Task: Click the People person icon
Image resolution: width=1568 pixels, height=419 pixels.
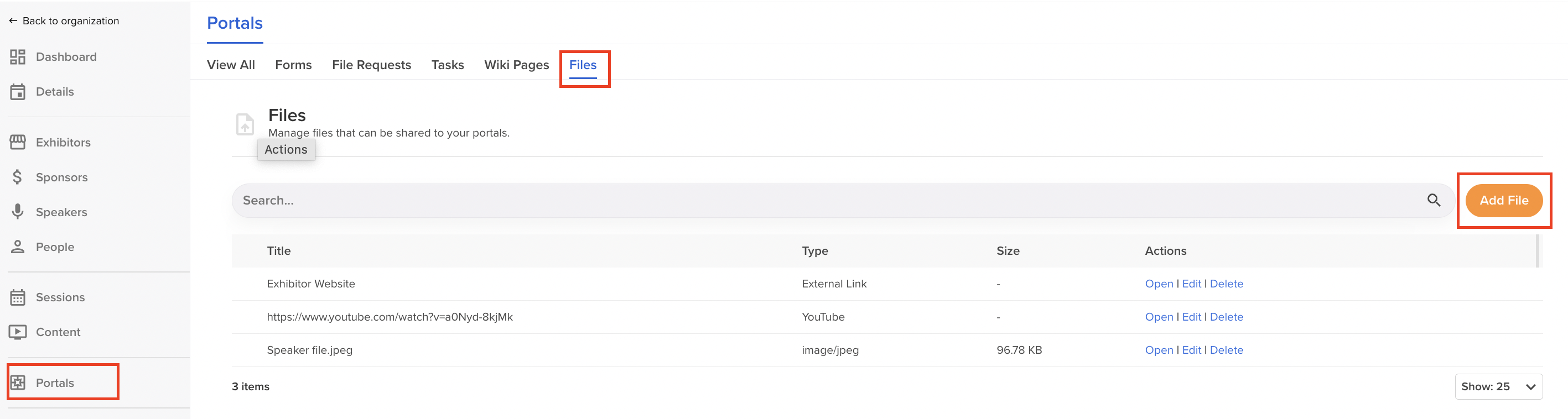Action: tap(18, 247)
